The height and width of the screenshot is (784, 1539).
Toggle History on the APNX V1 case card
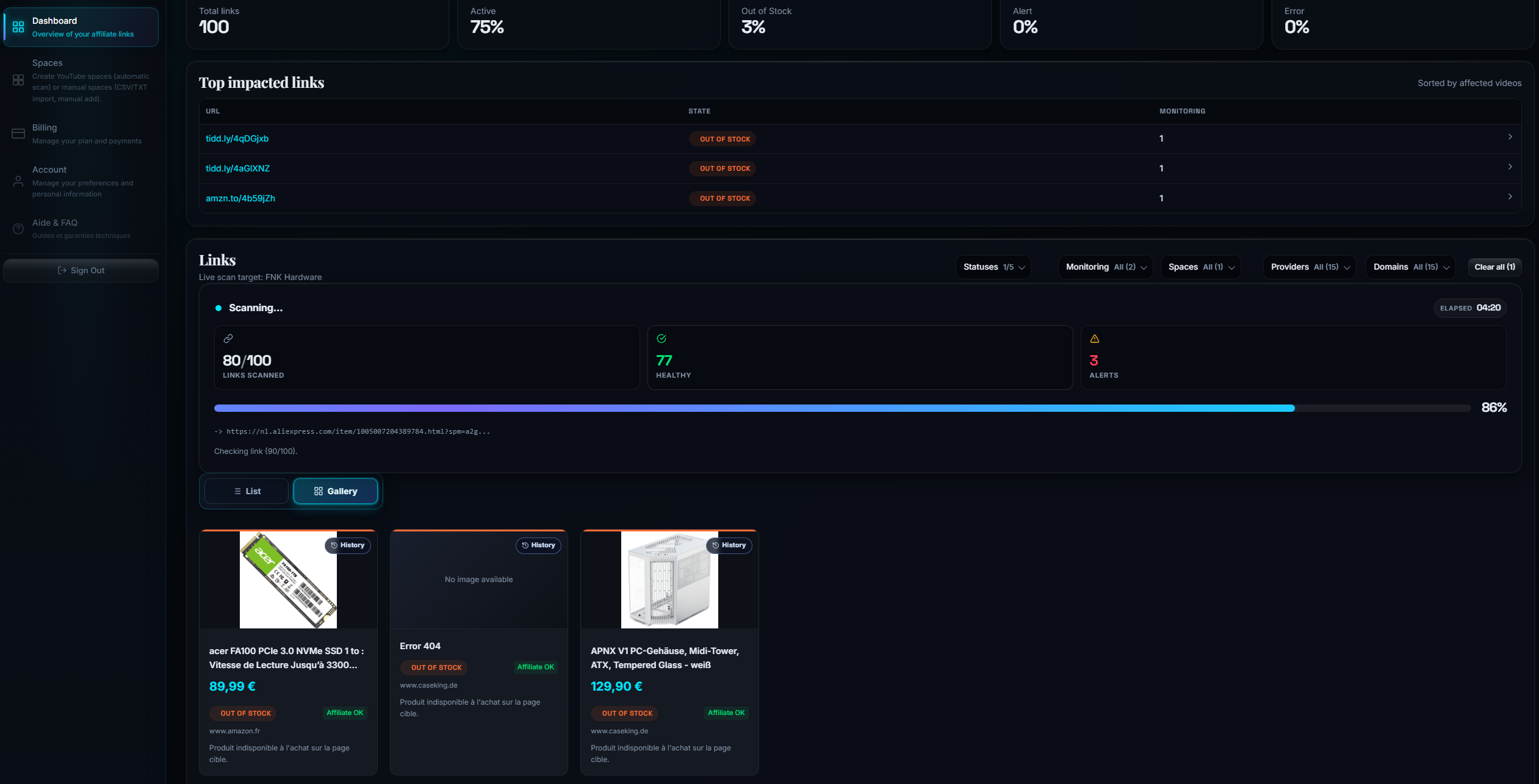click(730, 545)
